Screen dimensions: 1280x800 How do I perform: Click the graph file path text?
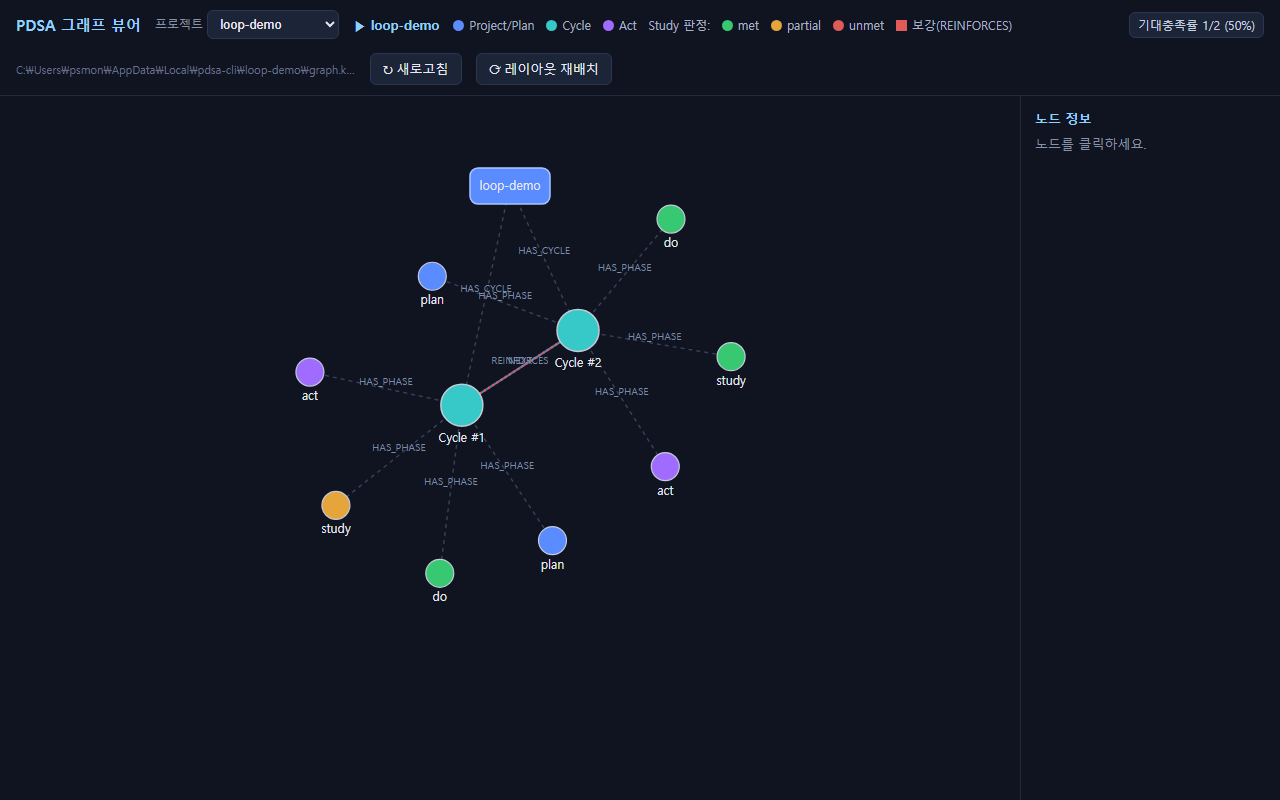[x=185, y=70]
